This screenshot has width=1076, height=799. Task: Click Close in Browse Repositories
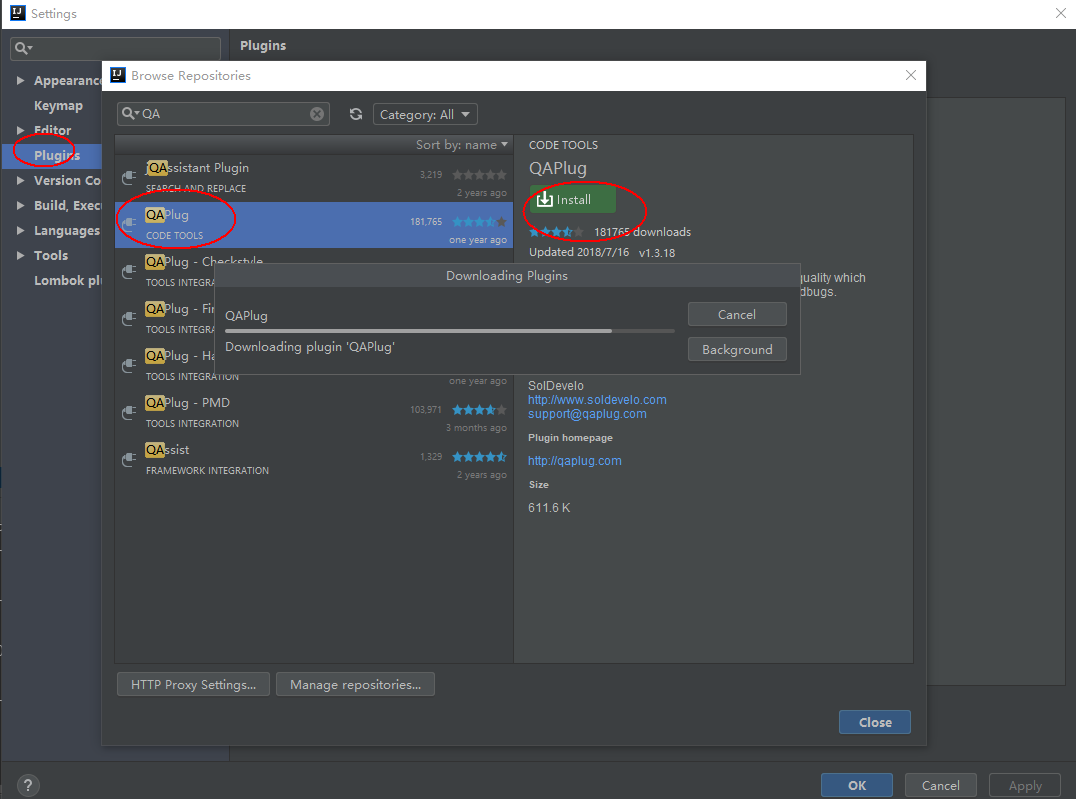875,722
